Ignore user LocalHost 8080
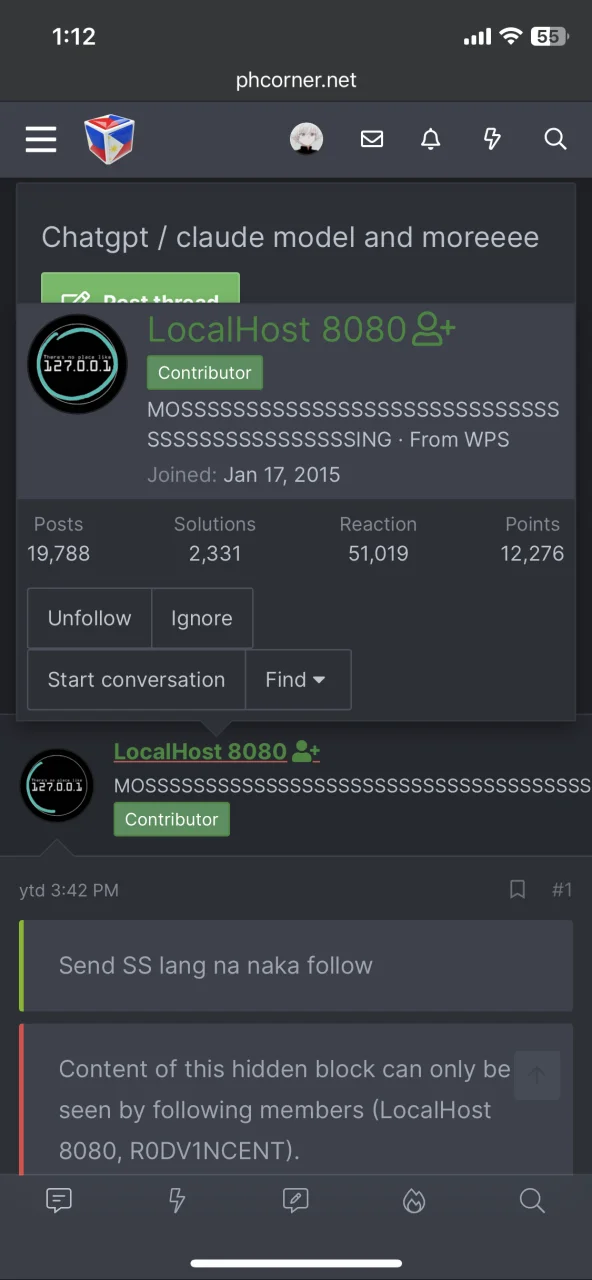 [201, 618]
